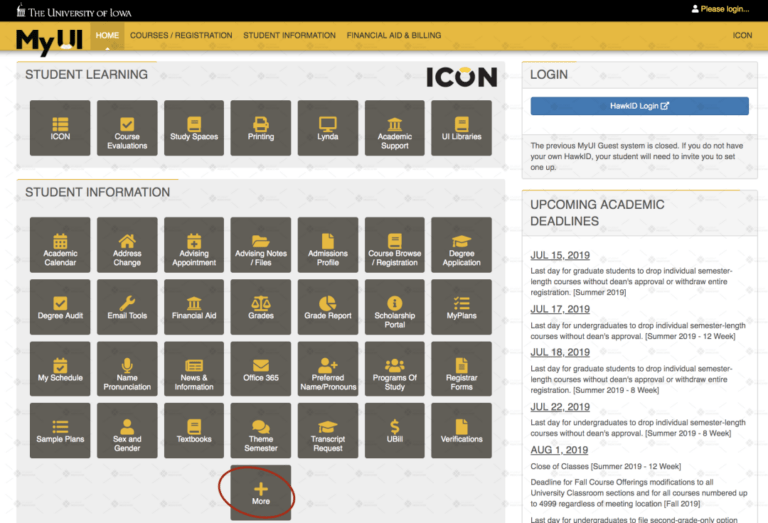
Task: Open the Degree Application tile
Action: pyautogui.click(x=461, y=245)
